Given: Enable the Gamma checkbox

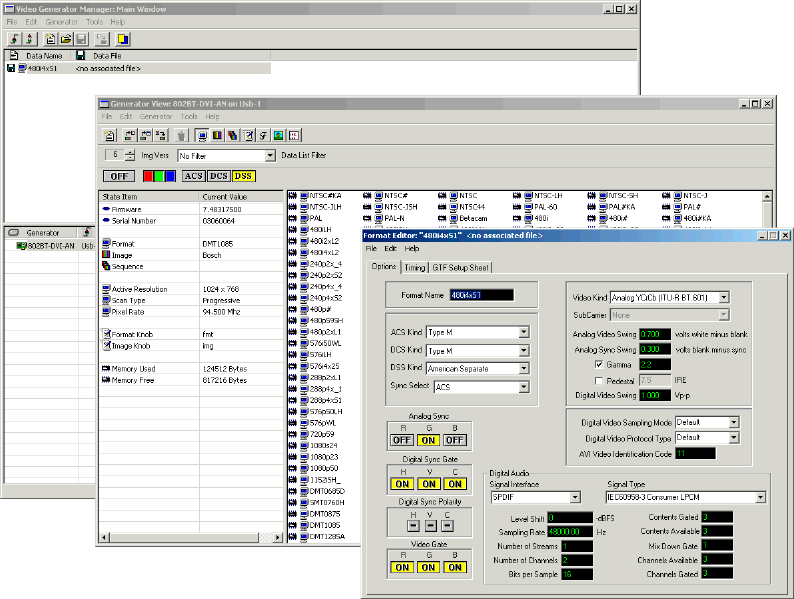Looking at the screenshot, I should pos(599,365).
